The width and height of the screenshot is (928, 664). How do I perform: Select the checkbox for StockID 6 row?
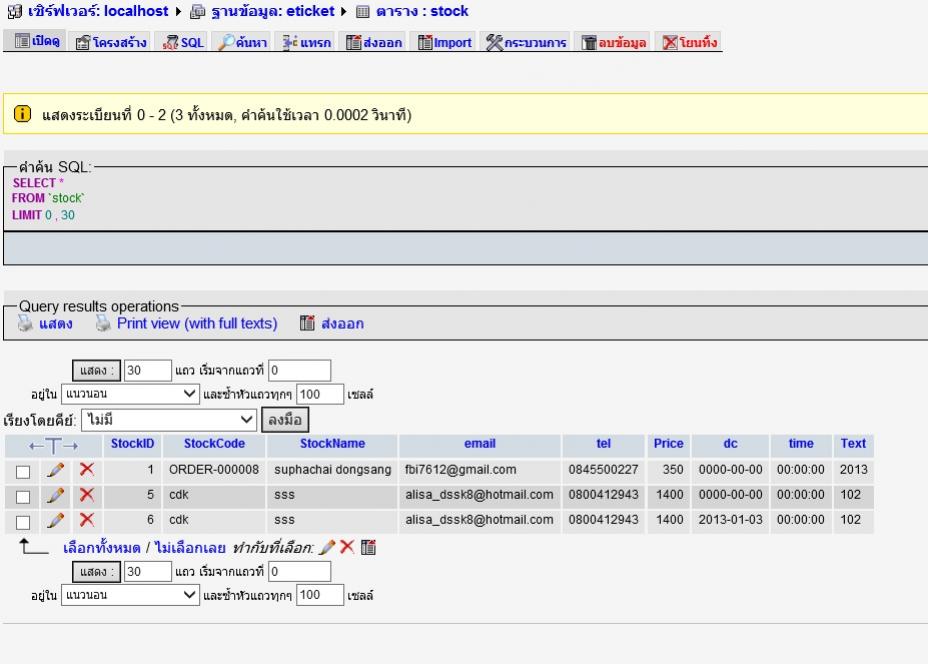(x=22, y=521)
